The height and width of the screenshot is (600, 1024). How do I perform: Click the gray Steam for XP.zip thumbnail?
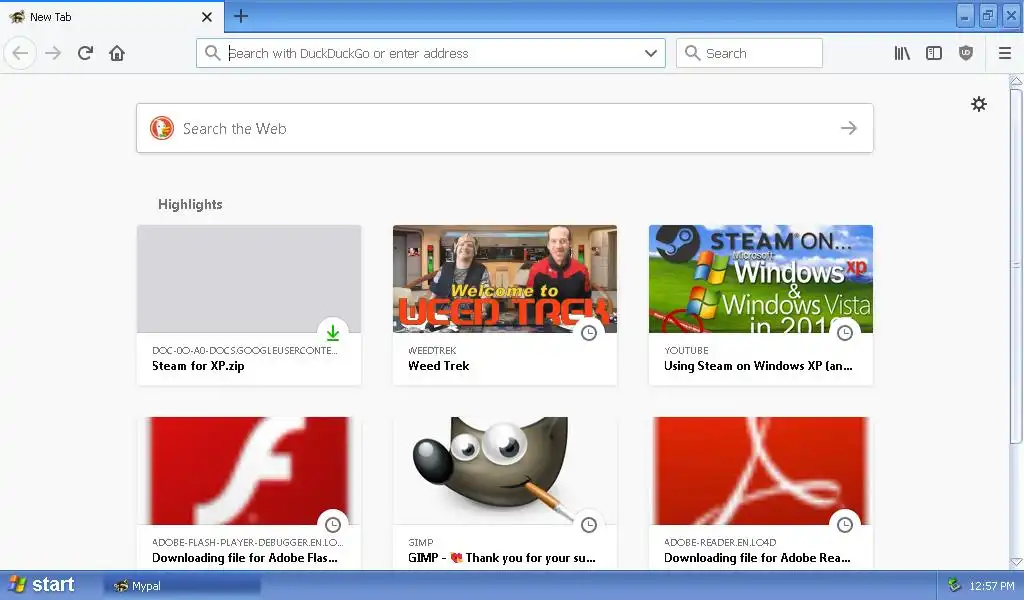pos(249,279)
